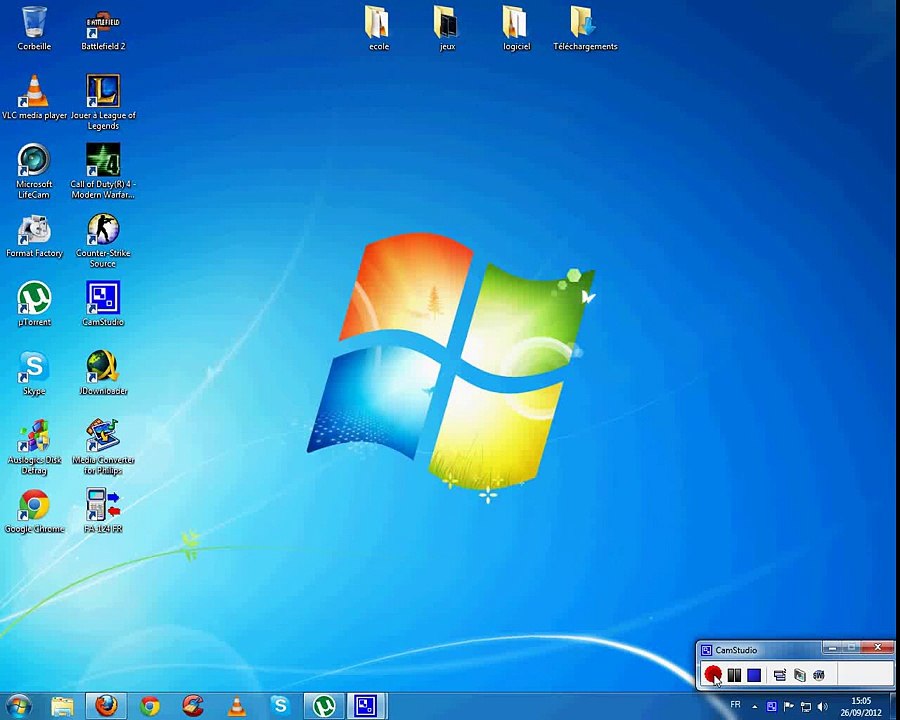The width and height of the screenshot is (900, 720).
Task: Open Action Center flag icon
Action: point(789,706)
